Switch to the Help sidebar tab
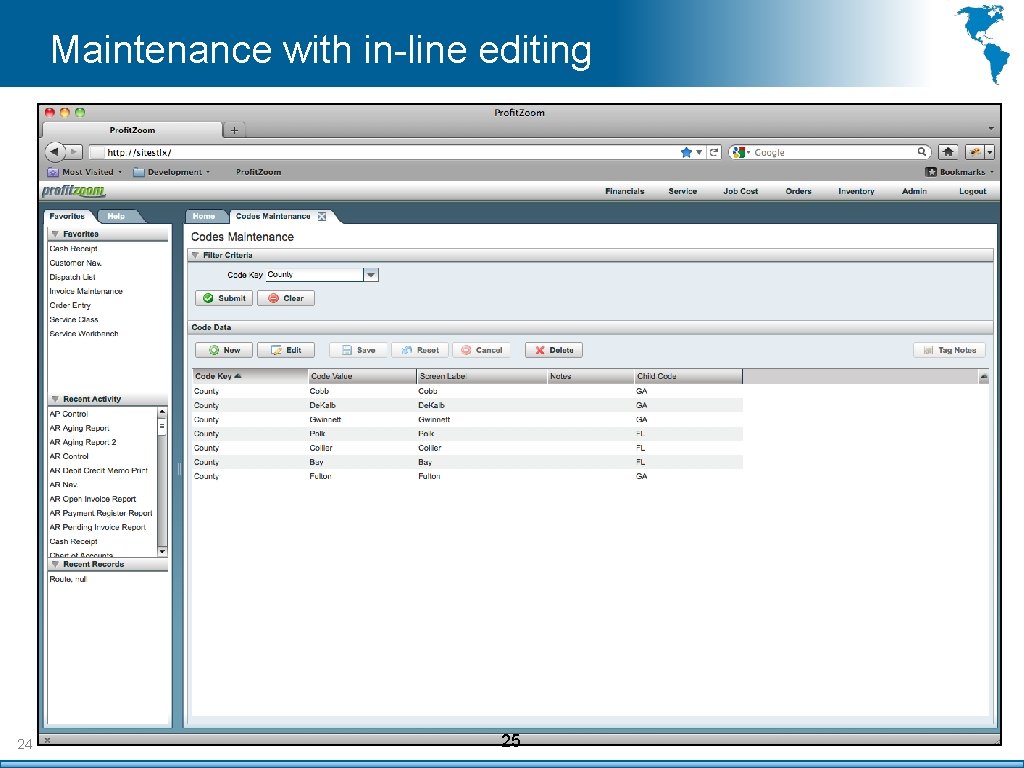The width and height of the screenshot is (1024, 768). (x=116, y=216)
